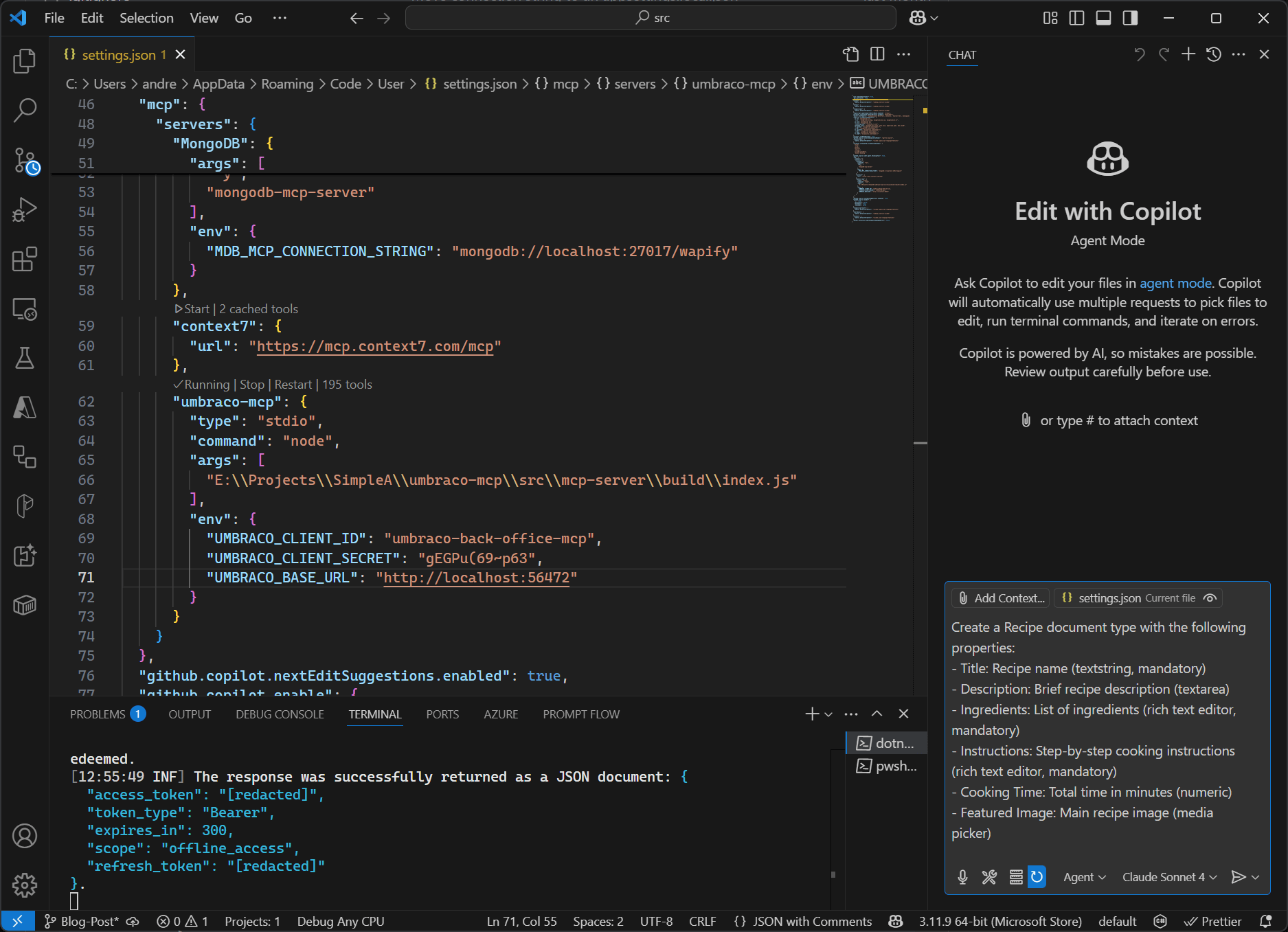1288x932 pixels.
Task: Switch to the PROBLEMS panel tab
Action: click(107, 714)
